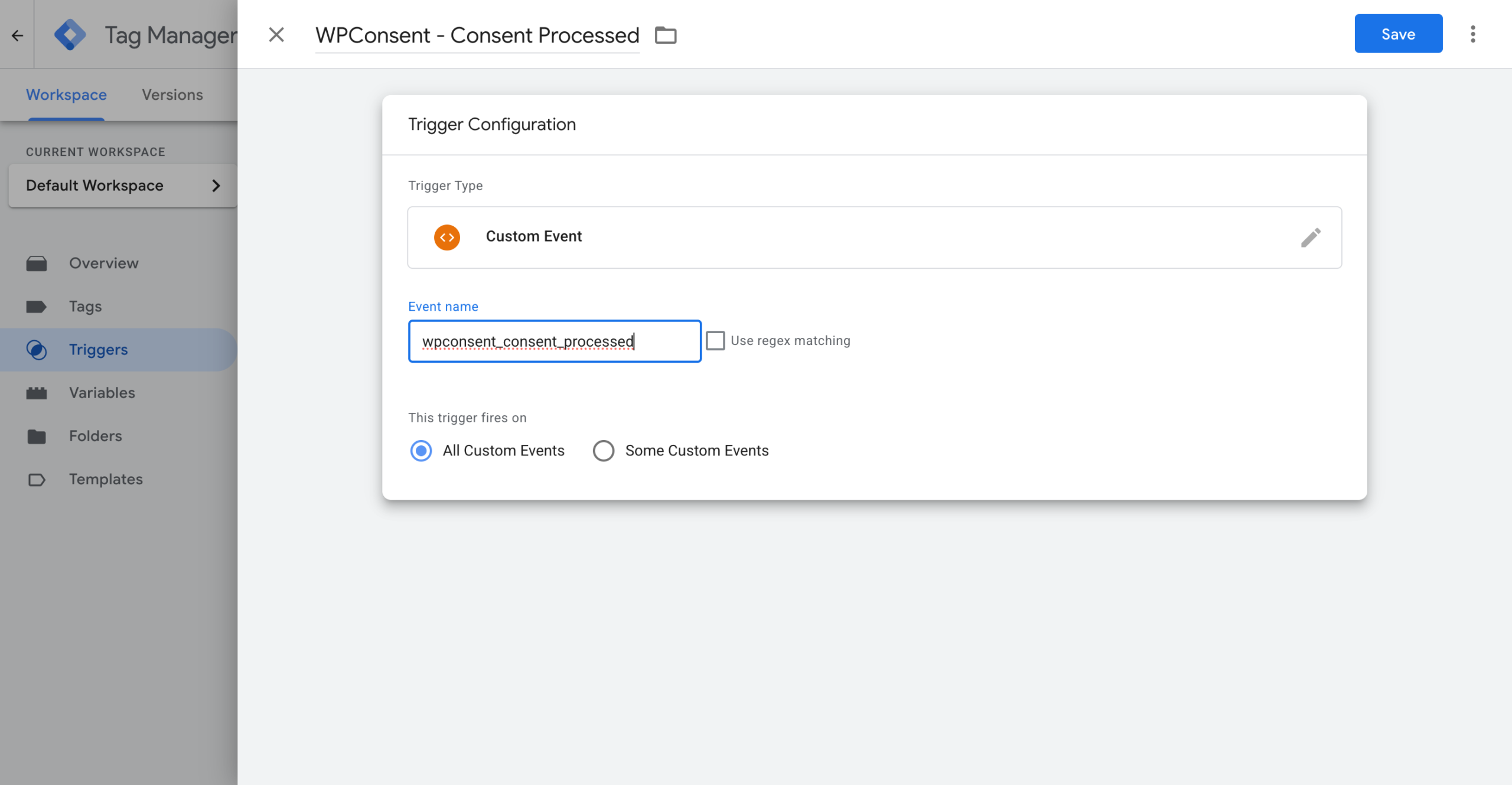
Task: Click the Triggers sidebar icon
Action: tap(37, 349)
